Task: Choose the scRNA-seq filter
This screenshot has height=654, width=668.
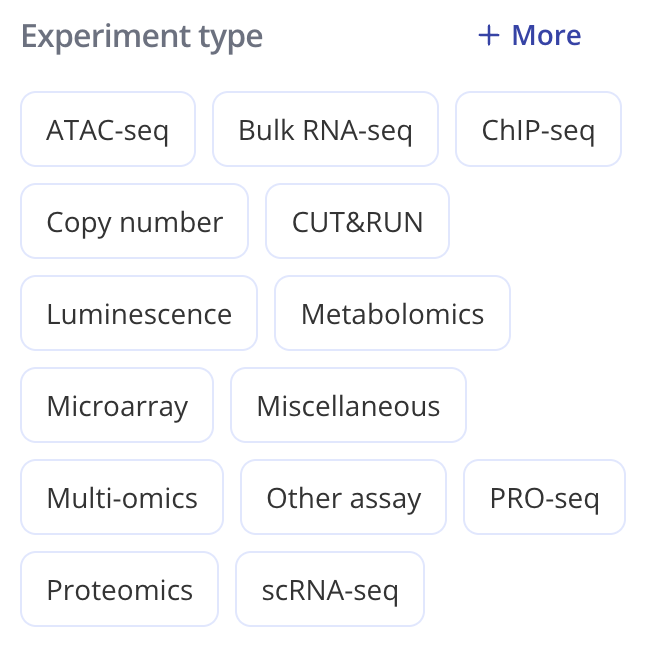Action: coord(330,590)
